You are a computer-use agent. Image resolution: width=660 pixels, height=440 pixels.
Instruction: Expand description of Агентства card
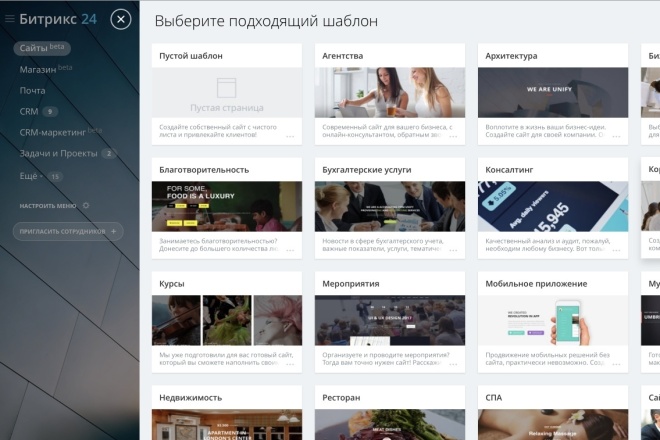pyautogui.click(x=453, y=136)
